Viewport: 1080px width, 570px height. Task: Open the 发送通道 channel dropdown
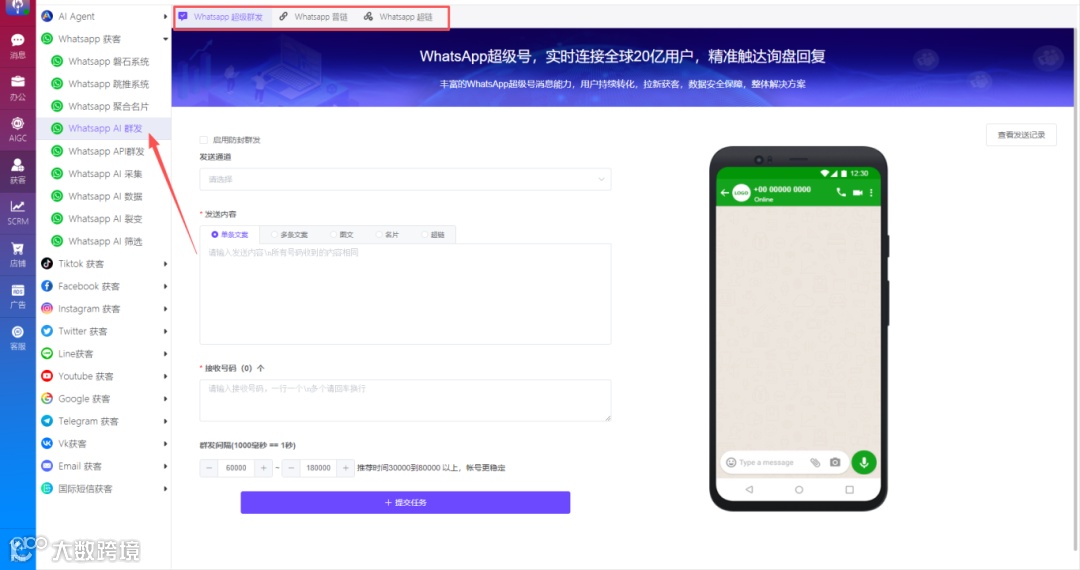click(405, 179)
